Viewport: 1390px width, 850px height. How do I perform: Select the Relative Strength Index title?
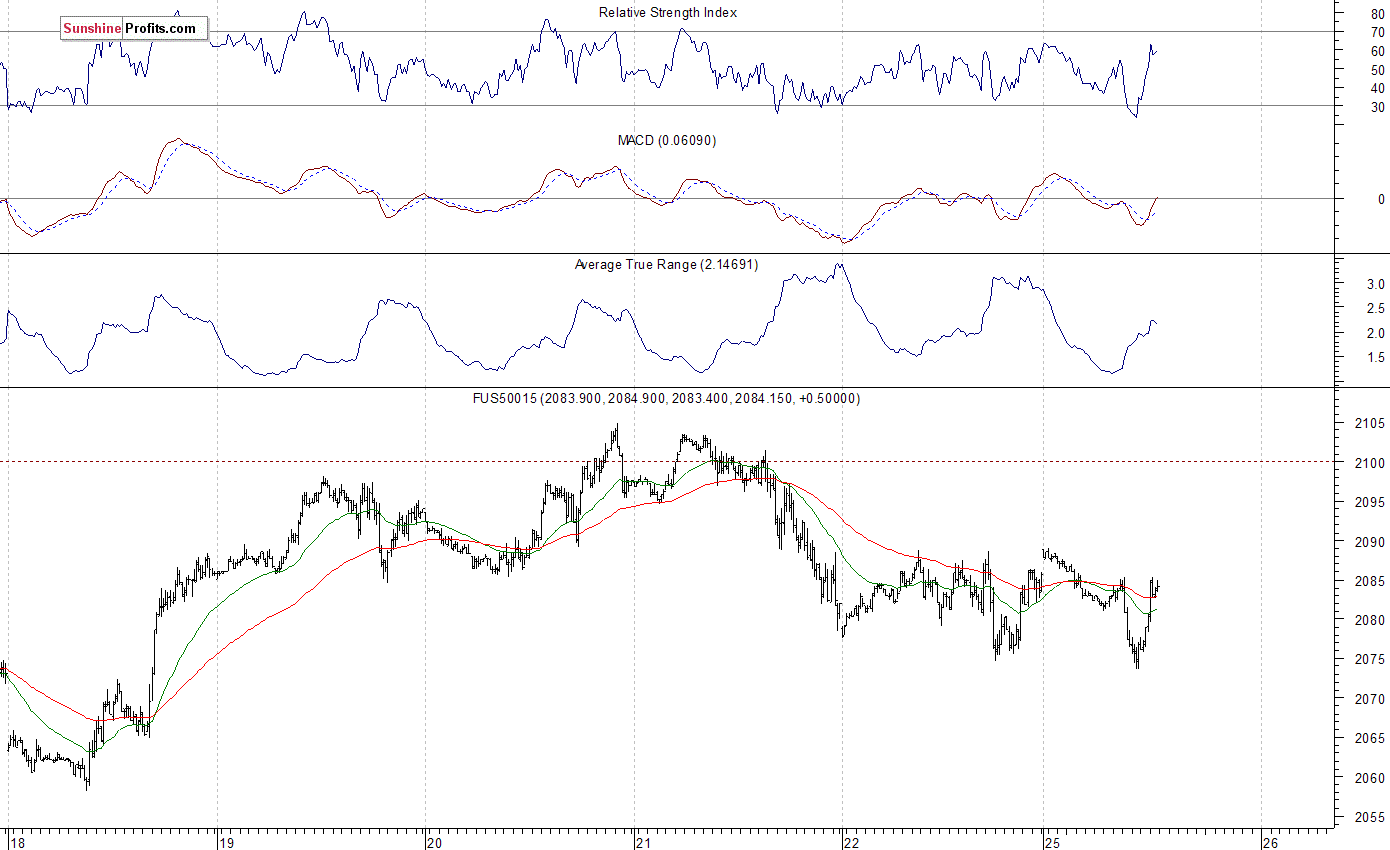click(668, 13)
